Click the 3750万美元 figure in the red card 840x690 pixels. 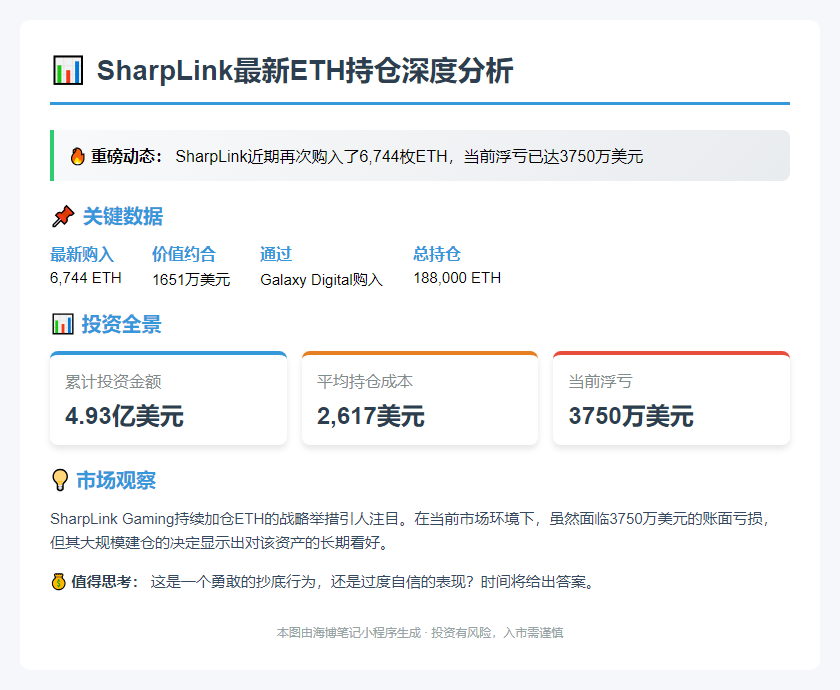[x=631, y=416]
